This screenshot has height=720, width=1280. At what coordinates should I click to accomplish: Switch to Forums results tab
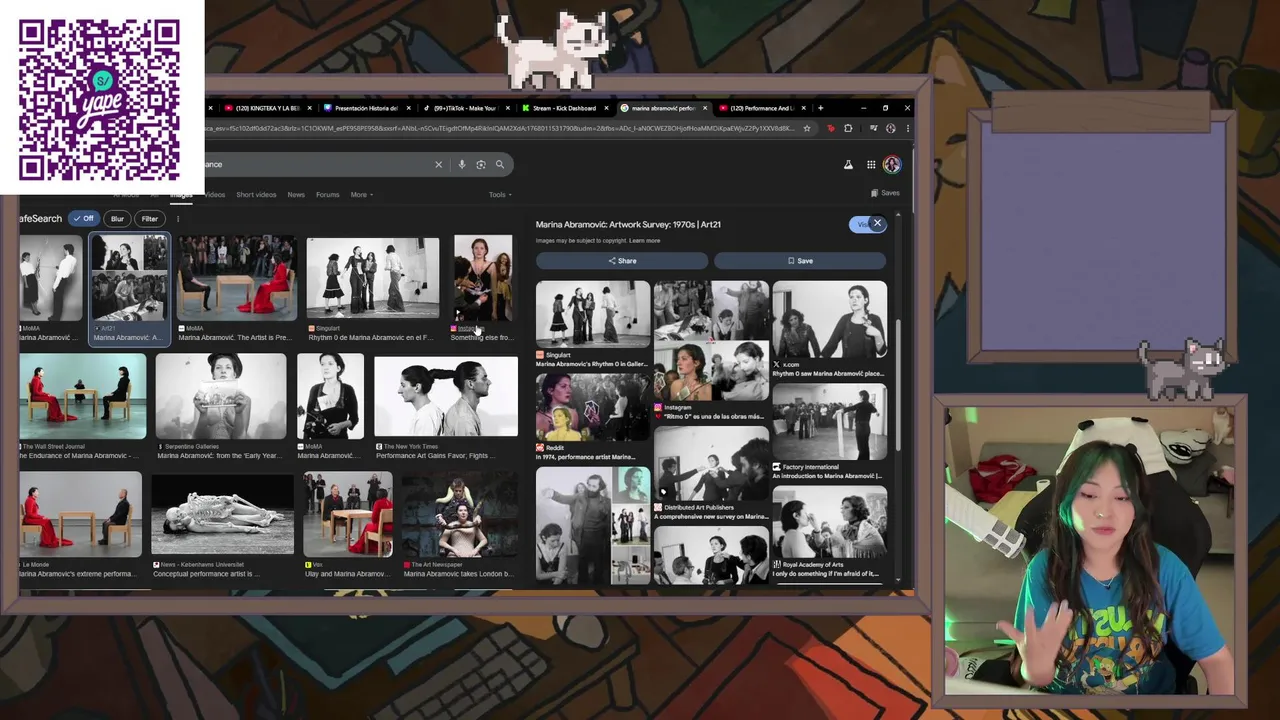pyautogui.click(x=328, y=195)
